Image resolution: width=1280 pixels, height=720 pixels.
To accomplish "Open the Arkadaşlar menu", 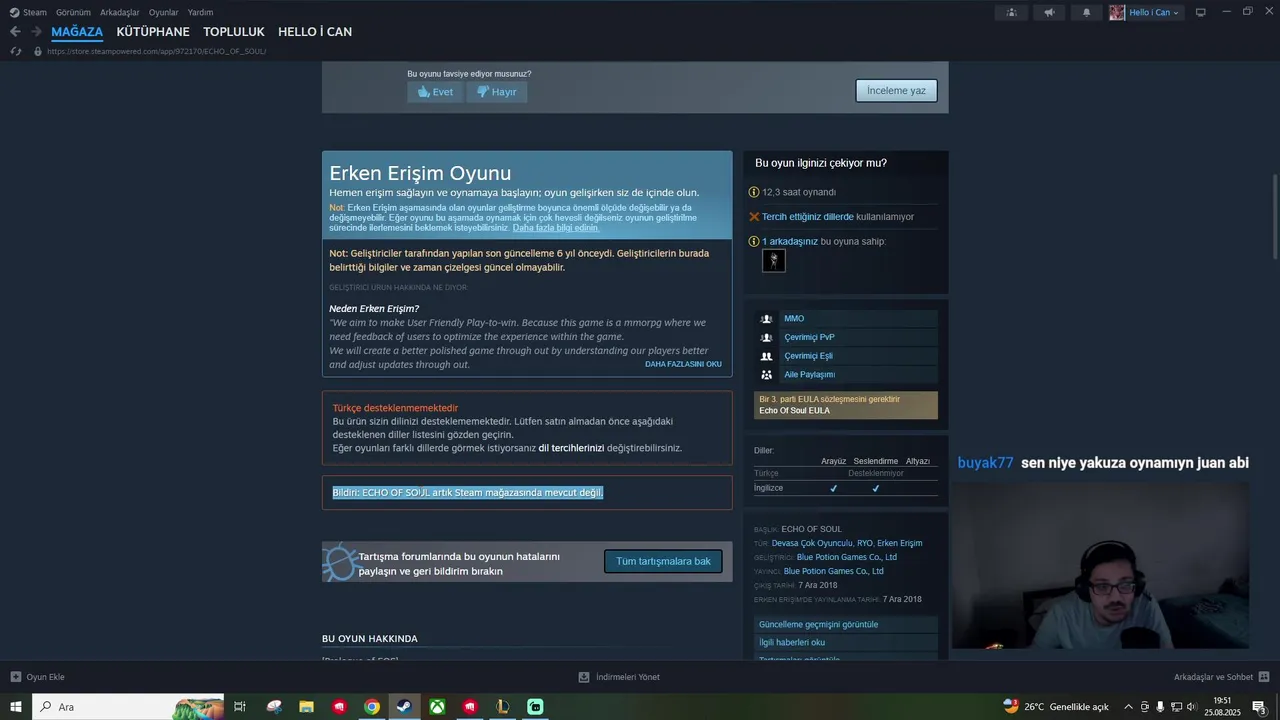I will (119, 12).
